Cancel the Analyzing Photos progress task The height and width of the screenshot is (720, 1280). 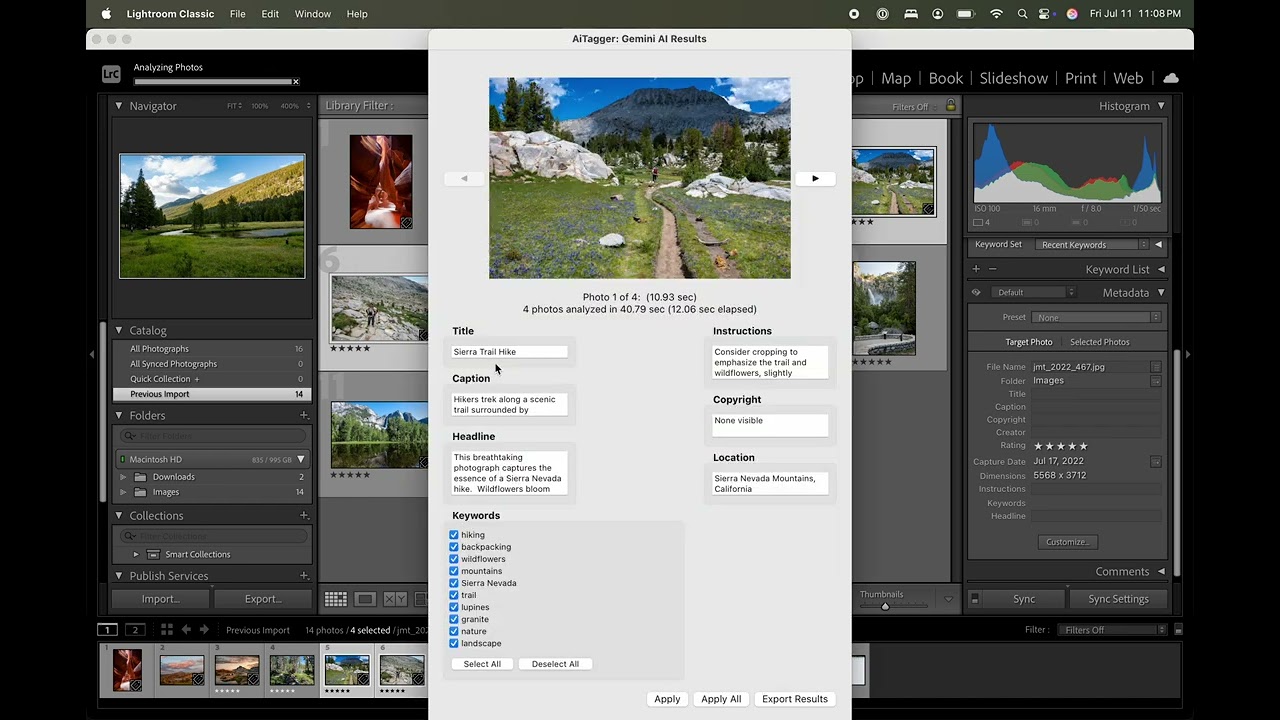[295, 82]
